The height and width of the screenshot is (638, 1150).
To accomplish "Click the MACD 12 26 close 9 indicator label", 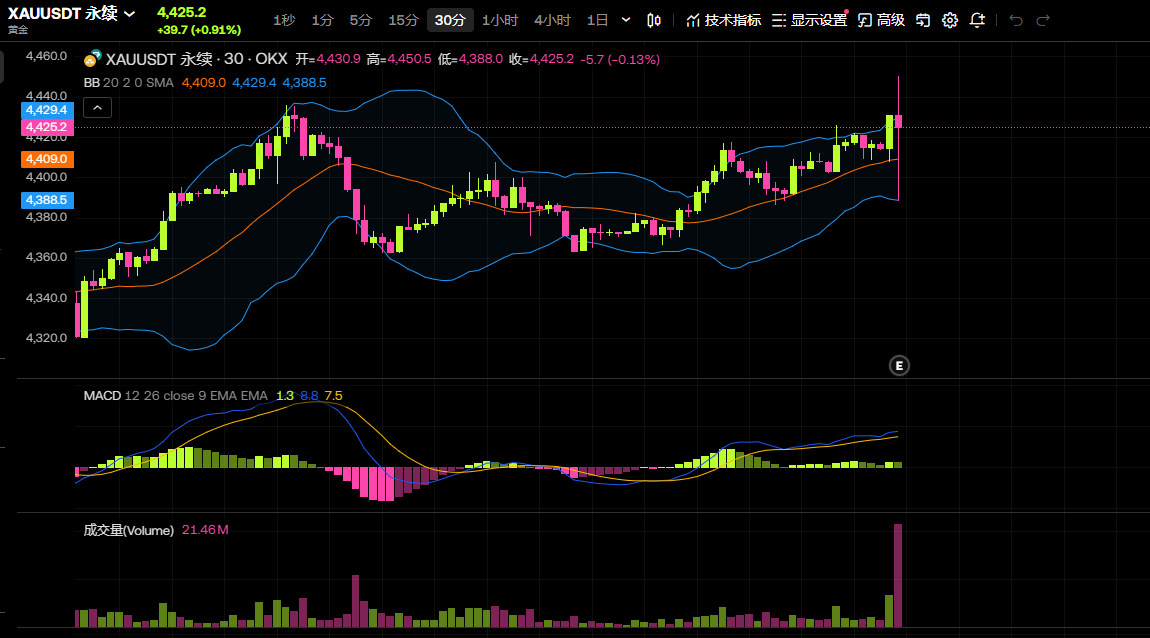I will (175, 396).
